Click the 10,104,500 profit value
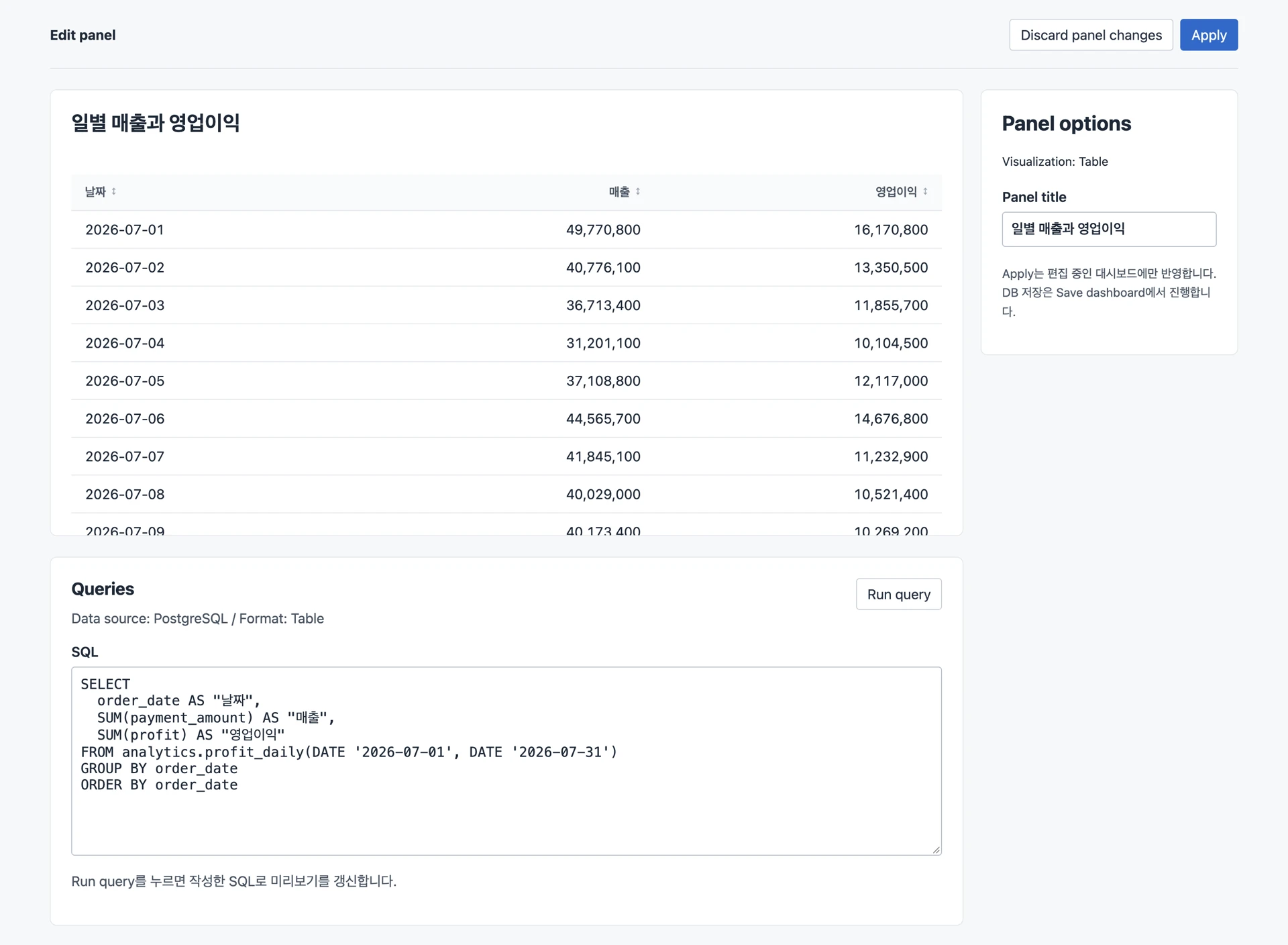The image size is (1288, 945). (x=891, y=344)
